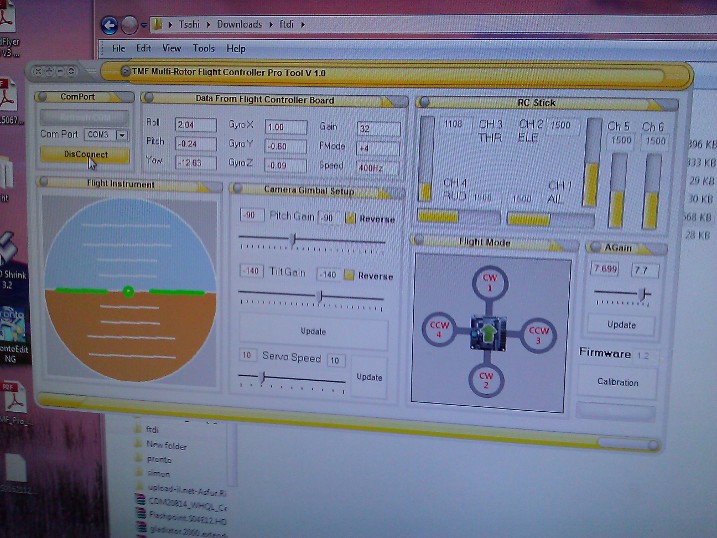Viewport: 717px width, 538px height.
Task: Click the AGain slider handle
Action: pos(643,293)
